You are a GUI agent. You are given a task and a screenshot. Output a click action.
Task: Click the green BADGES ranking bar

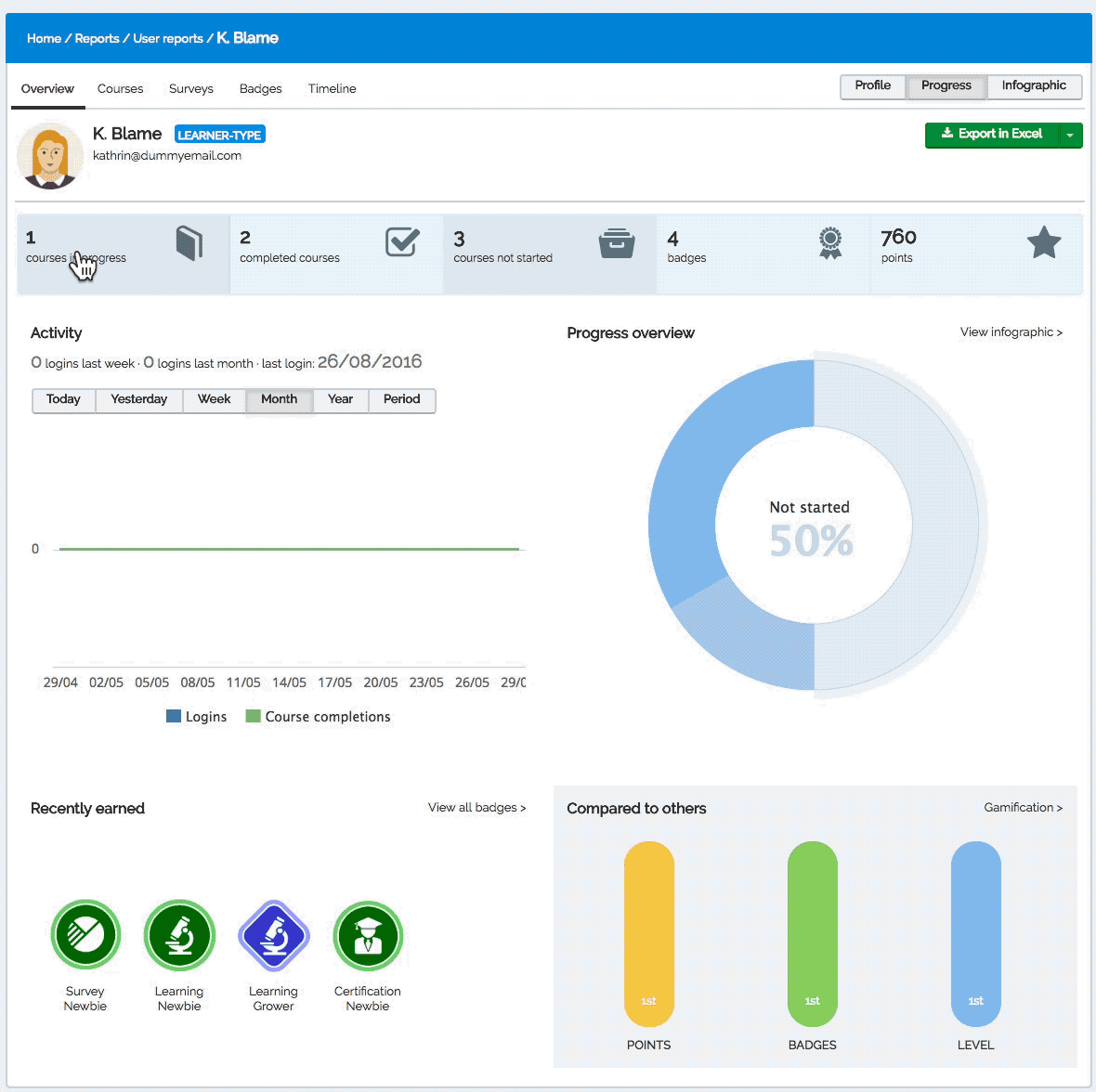(812, 934)
